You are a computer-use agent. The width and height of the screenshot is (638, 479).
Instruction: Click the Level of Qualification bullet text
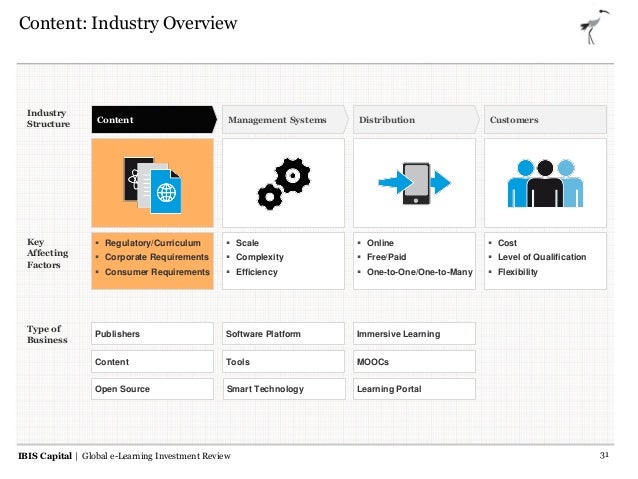(x=542, y=257)
